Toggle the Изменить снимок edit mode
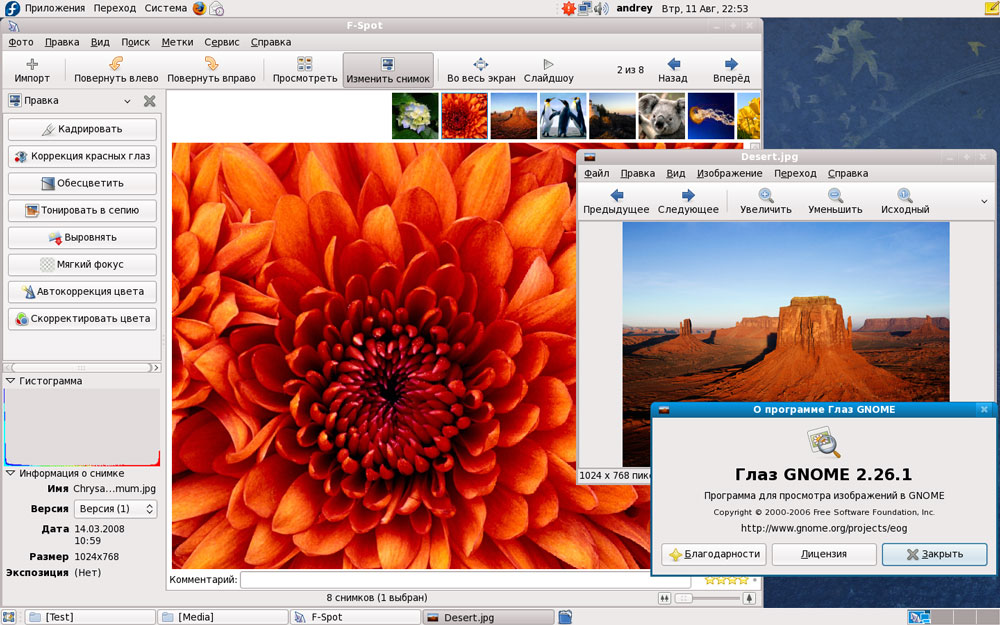This screenshot has width=1000, height=625. [x=387, y=70]
